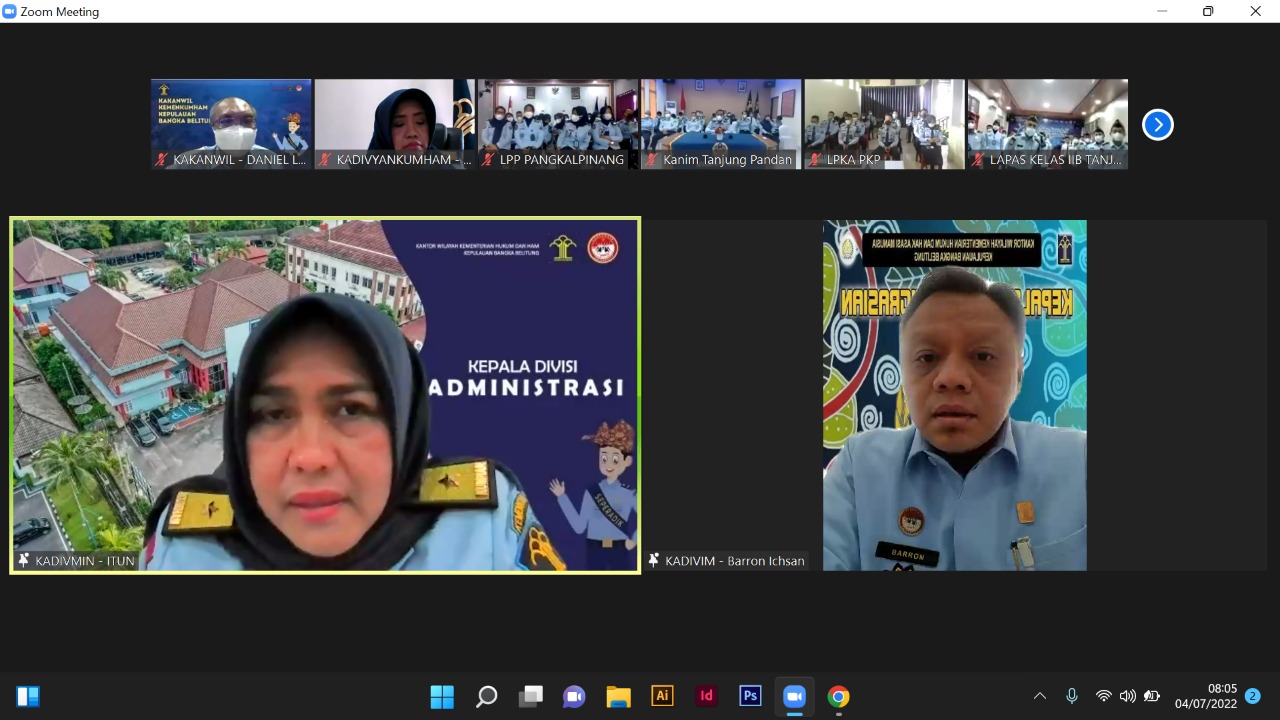Open the Windows Start menu
The width and height of the screenshot is (1280, 720).
click(x=442, y=697)
